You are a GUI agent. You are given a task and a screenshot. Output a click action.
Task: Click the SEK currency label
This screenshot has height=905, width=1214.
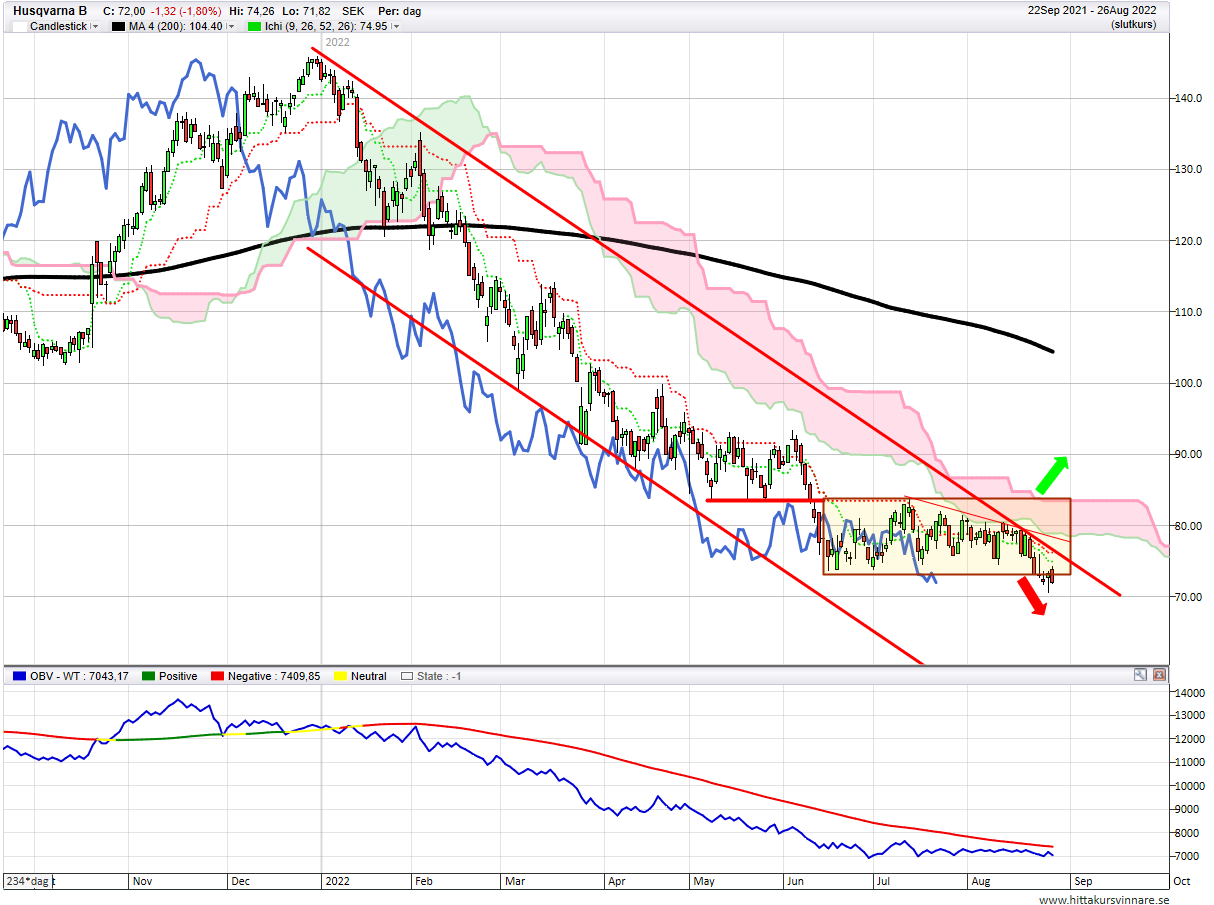pyautogui.click(x=354, y=10)
